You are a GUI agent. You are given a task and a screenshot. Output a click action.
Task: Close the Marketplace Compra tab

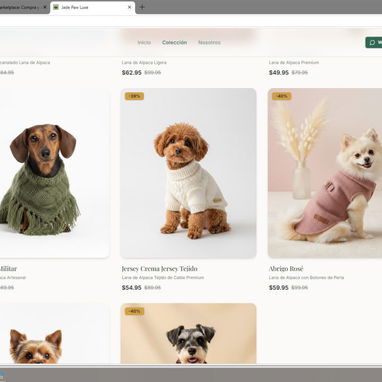point(45,7)
